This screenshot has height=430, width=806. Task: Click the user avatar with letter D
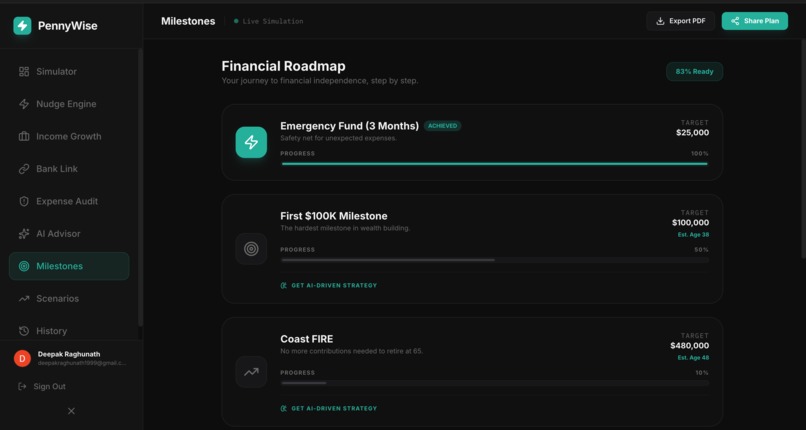[x=22, y=358]
